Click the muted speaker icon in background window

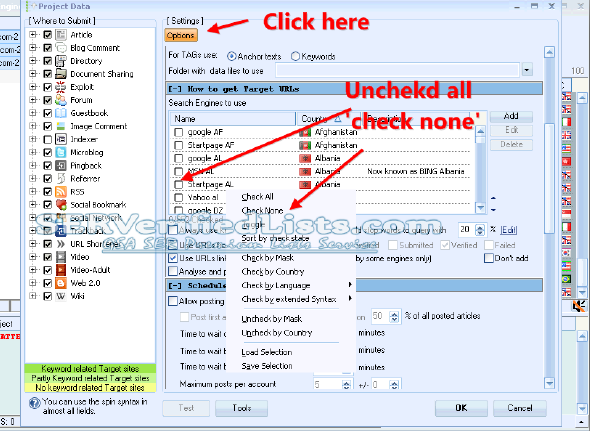(x=579, y=306)
